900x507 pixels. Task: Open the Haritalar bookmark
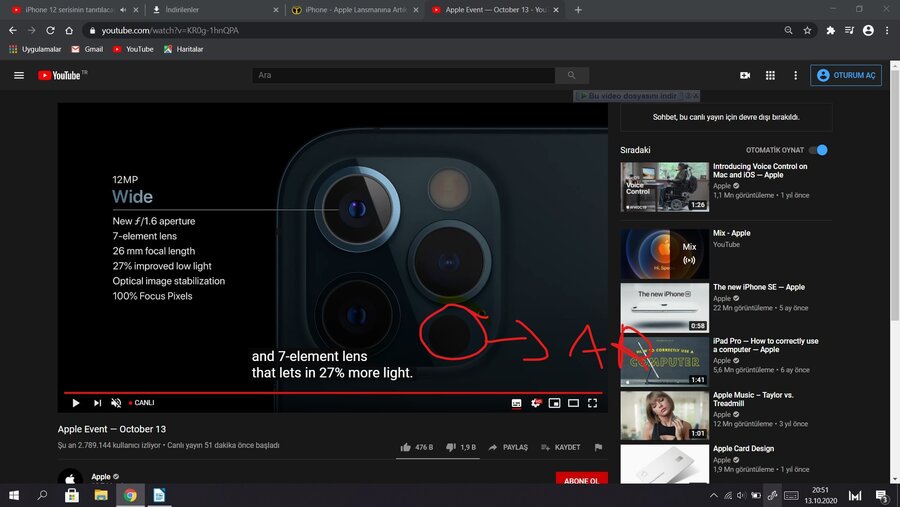[x=184, y=49]
